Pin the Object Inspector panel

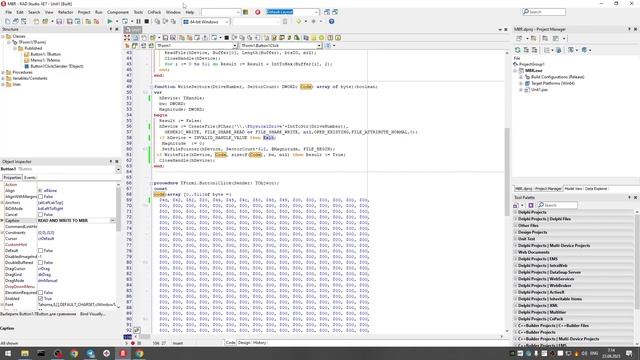click(111, 162)
